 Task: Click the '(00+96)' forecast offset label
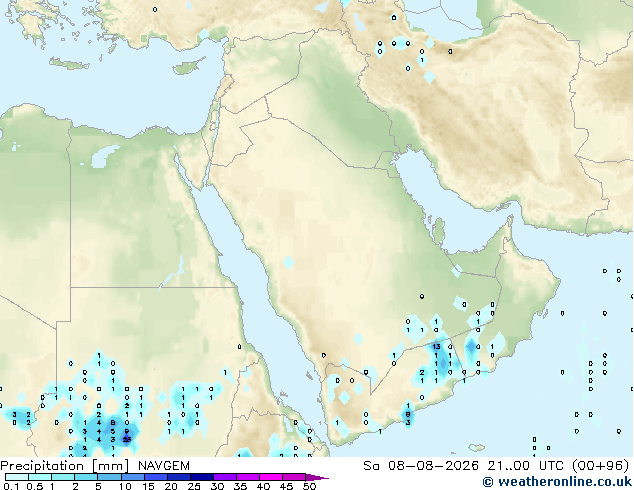601,466
